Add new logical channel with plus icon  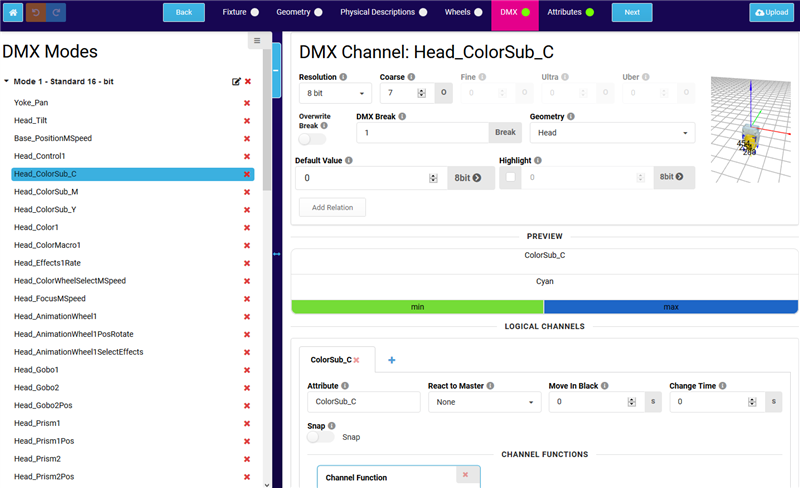[x=391, y=360]
